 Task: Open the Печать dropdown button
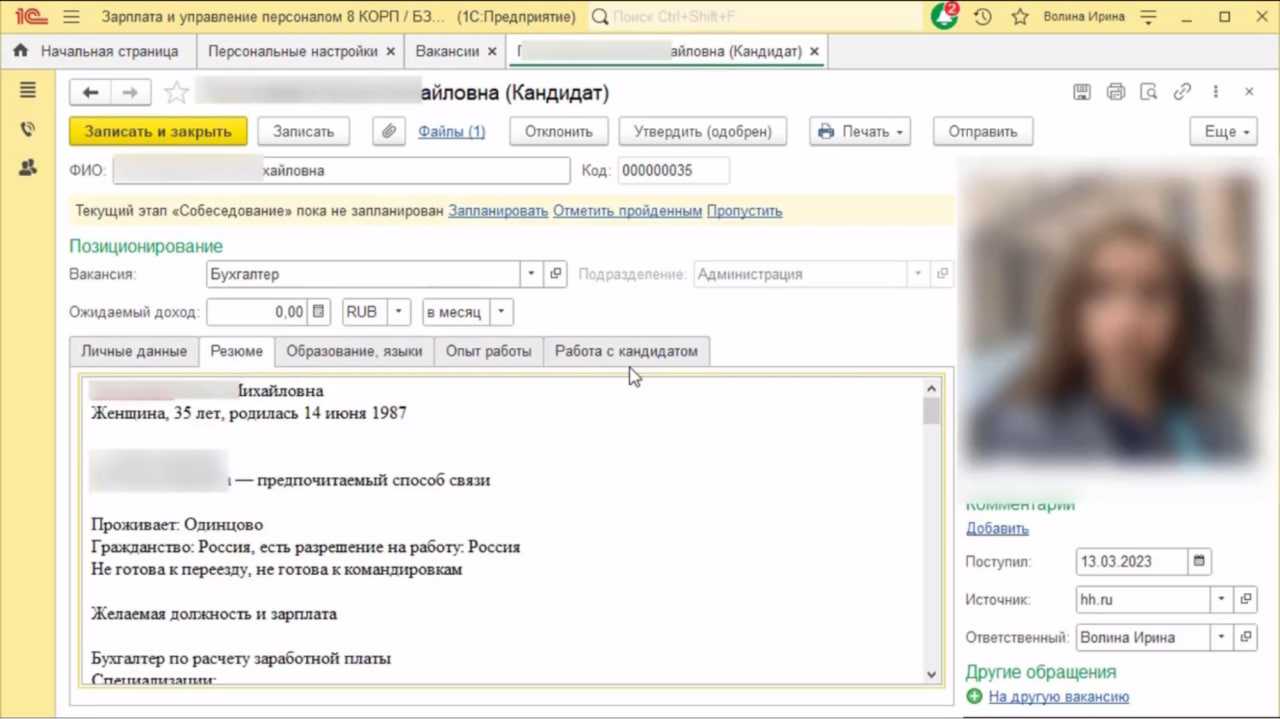[x=860, y=131]
